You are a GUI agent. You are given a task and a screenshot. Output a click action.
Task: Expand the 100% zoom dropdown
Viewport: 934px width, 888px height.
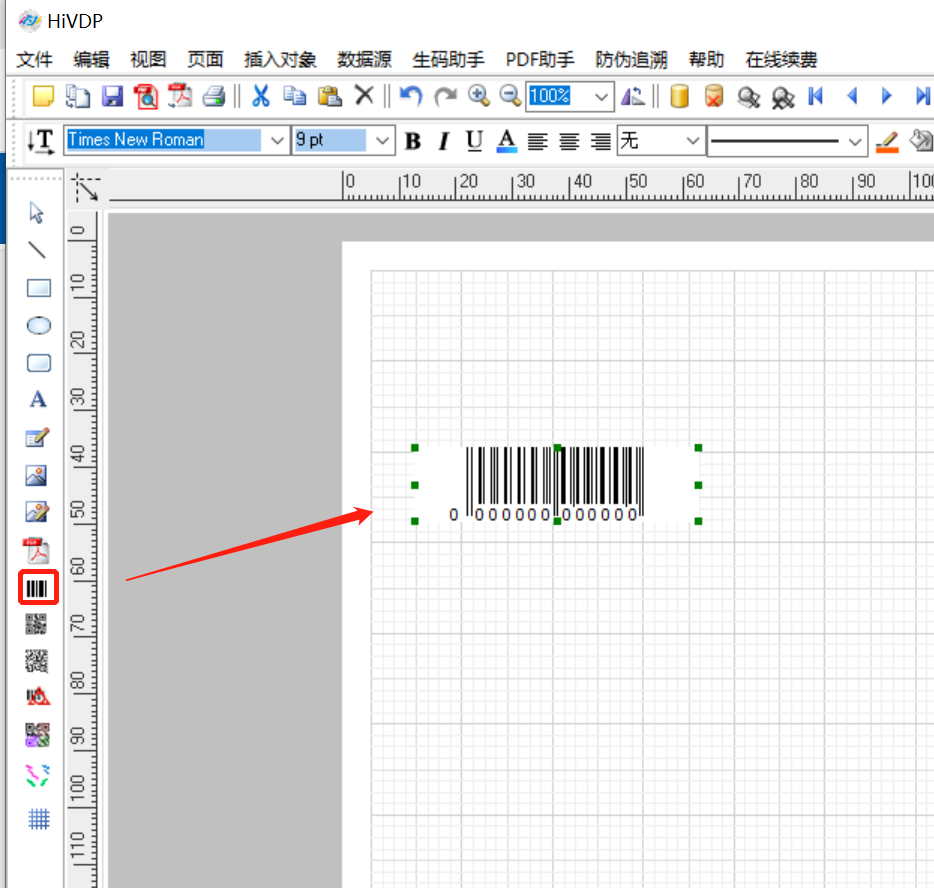602,96
